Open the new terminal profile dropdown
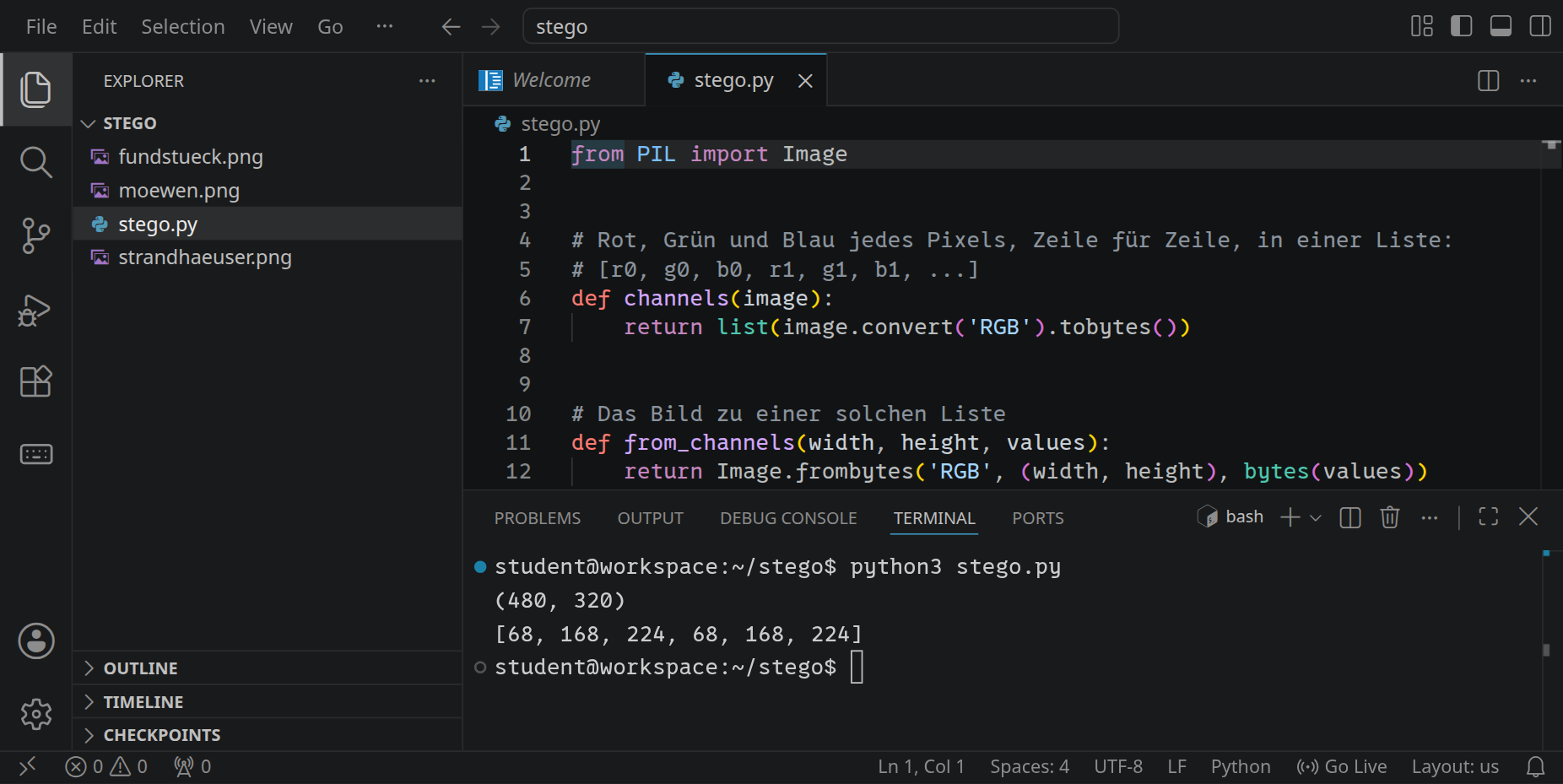Image resolution: width=1563 pixels, height=784 pixels. click(x=1316, y=518)
